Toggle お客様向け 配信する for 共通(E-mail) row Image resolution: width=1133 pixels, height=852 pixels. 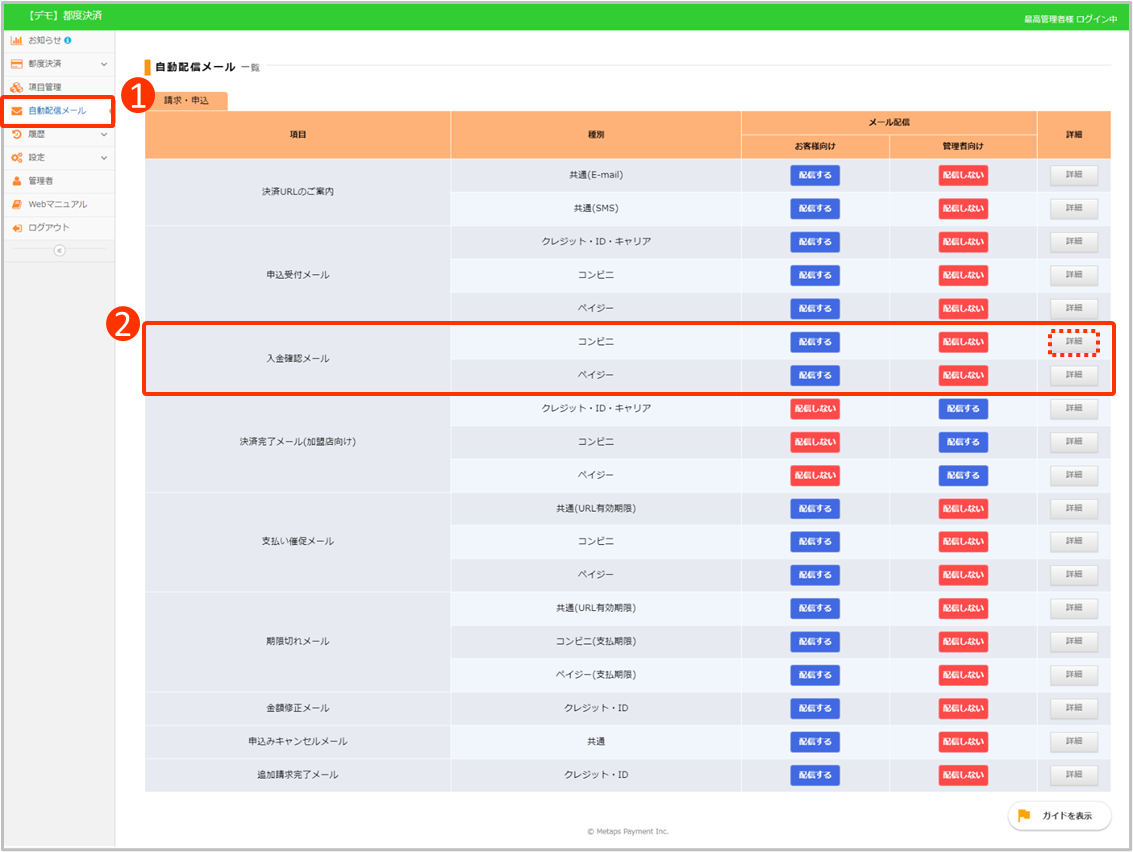[x=815, y=175]
